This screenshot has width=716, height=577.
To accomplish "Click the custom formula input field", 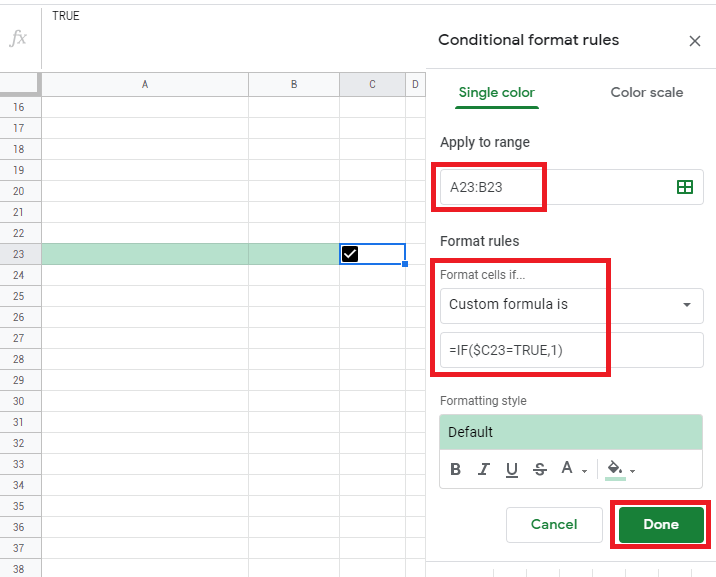I will pyautogui.click(x=570, y=350).
